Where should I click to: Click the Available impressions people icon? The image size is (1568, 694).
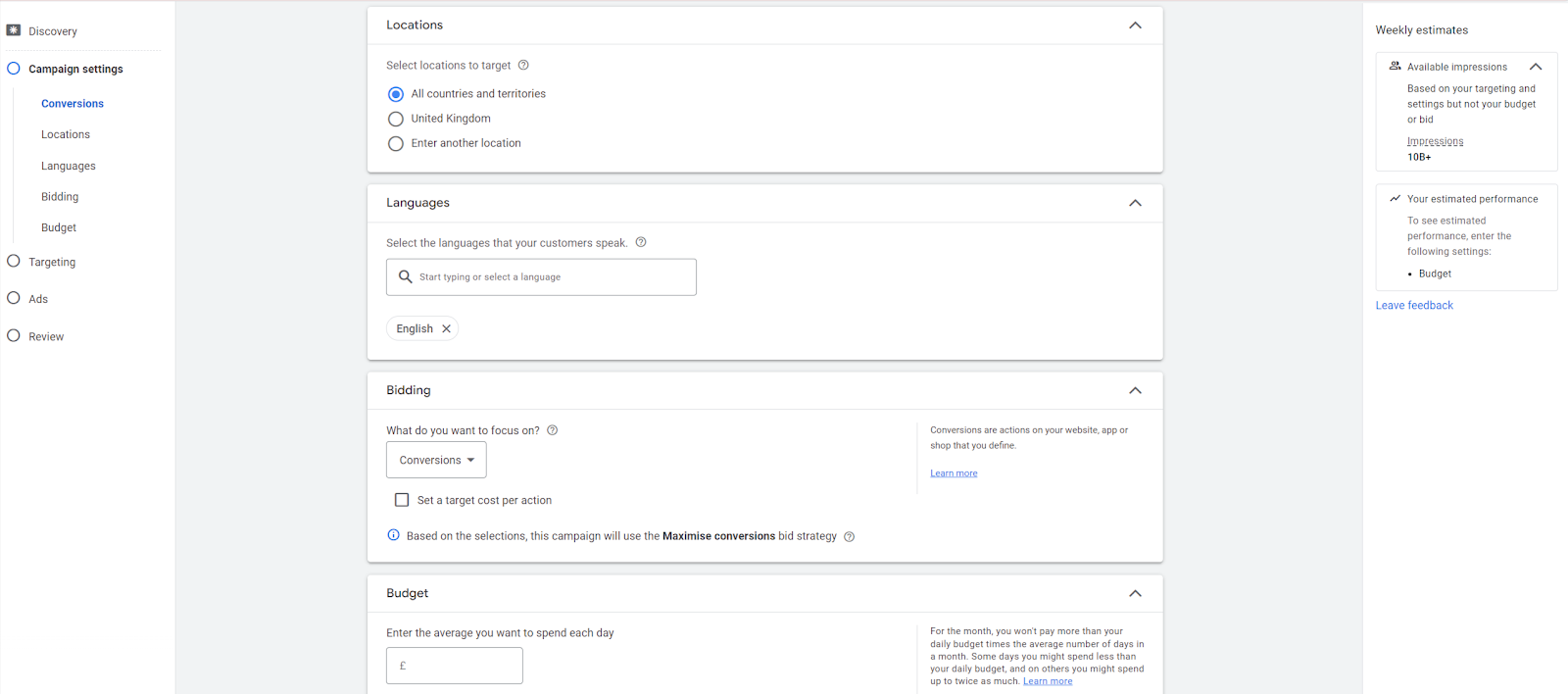tap(1396, 67)
